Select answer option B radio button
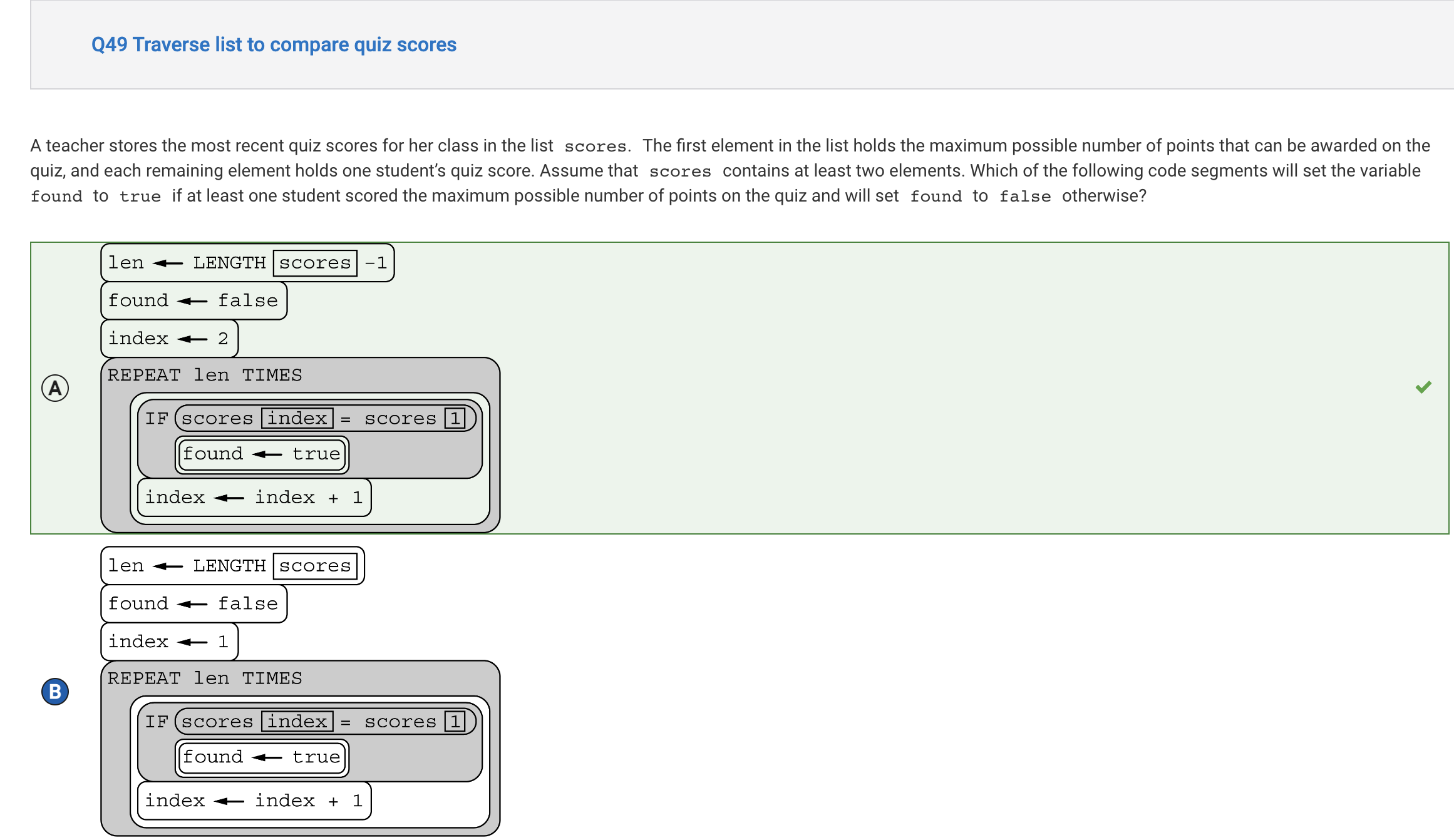Screen dimensions: 1454x840 [57, 691]
